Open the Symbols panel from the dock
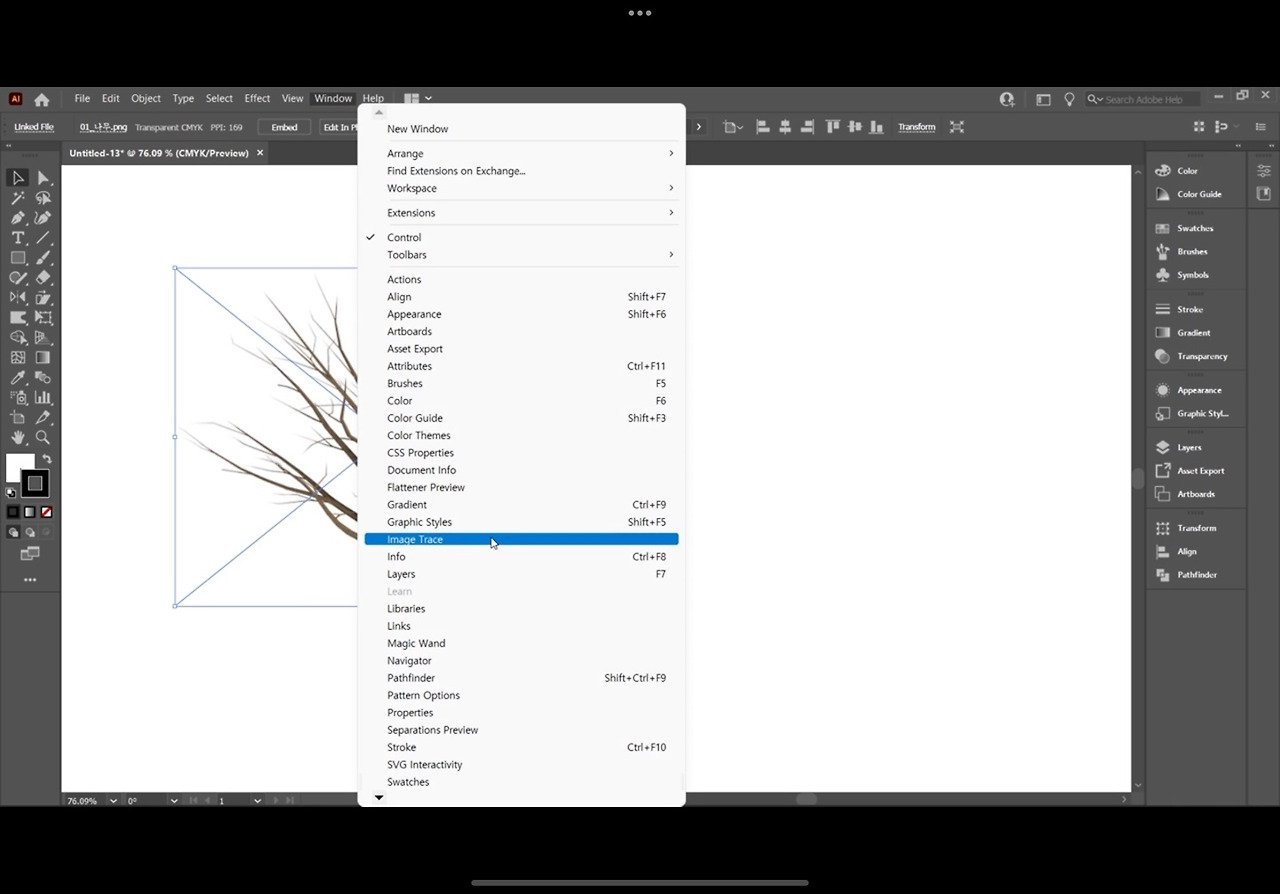The image size is (1280, 894). (x=1193, y=275)
